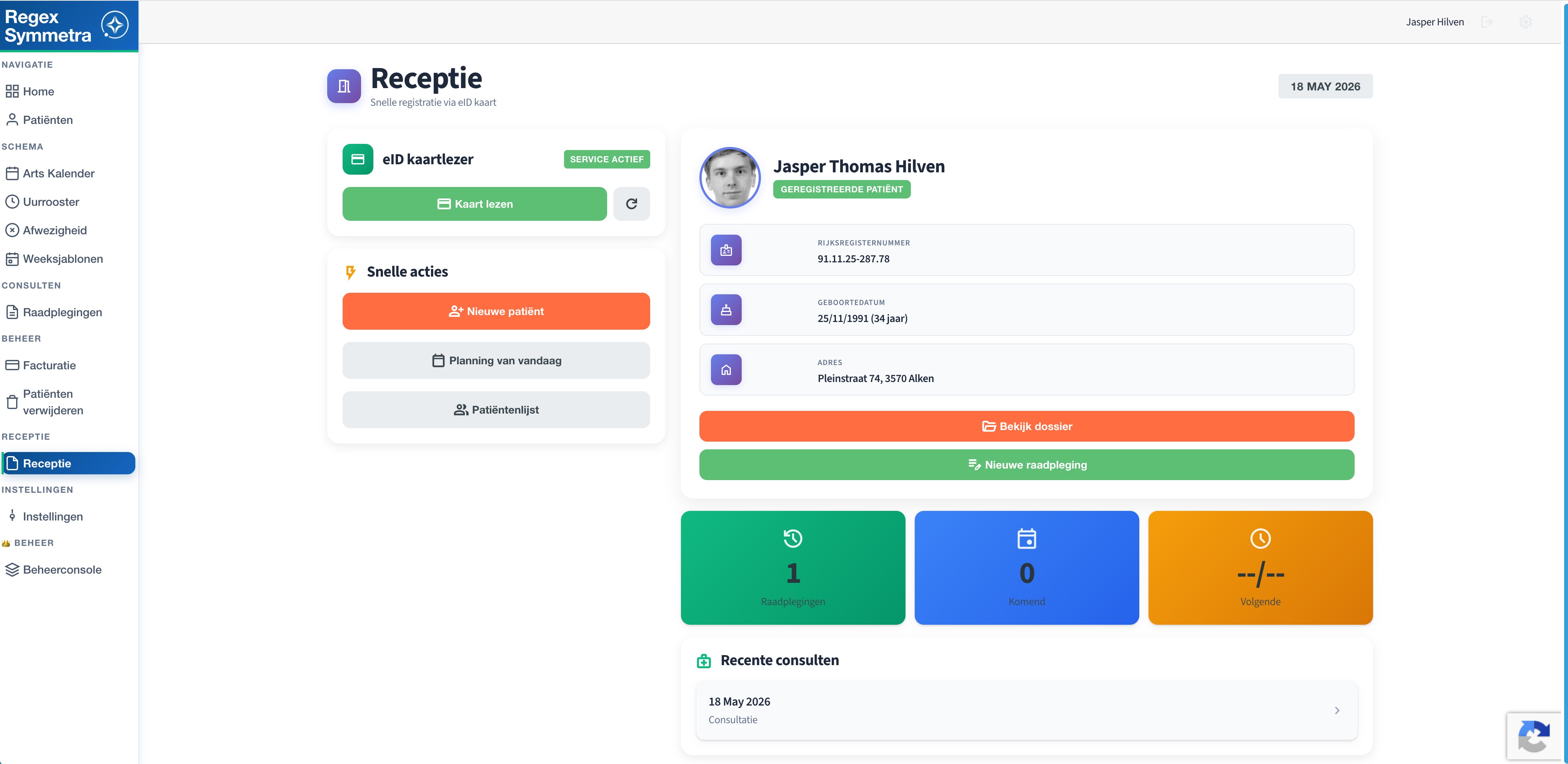Open Planning van vandaag

pos(496,360)
